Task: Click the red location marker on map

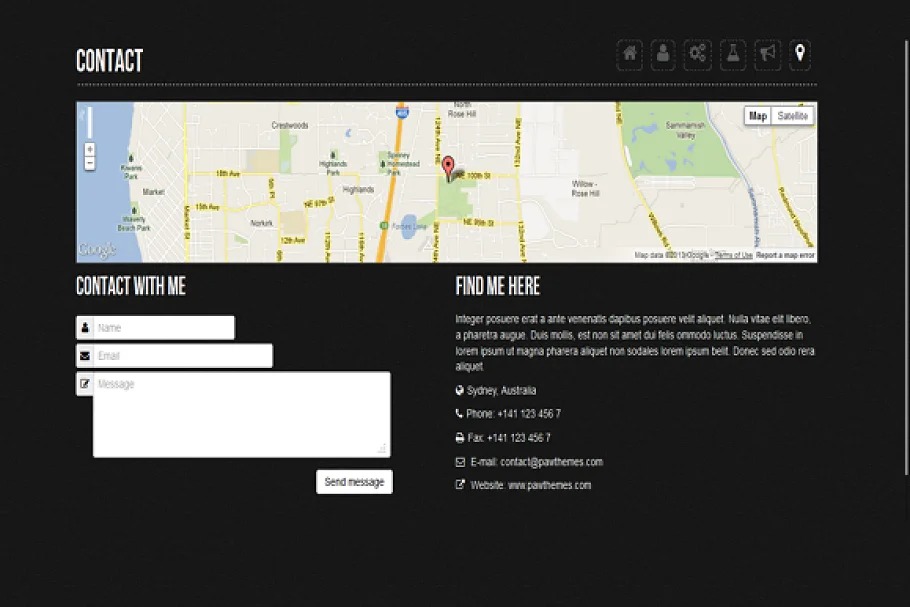Action: [448, 167]
